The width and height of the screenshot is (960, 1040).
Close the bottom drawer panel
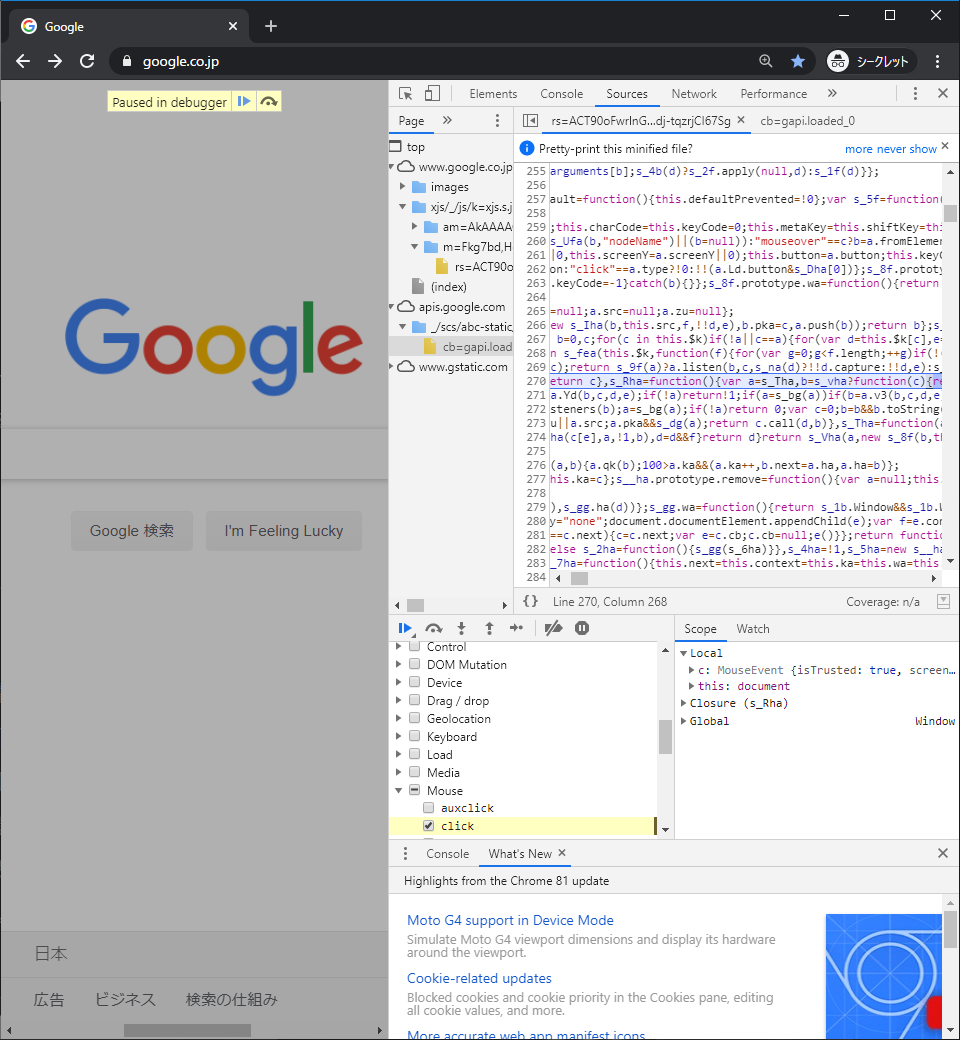pyautogui.click(x=943, y=853)
